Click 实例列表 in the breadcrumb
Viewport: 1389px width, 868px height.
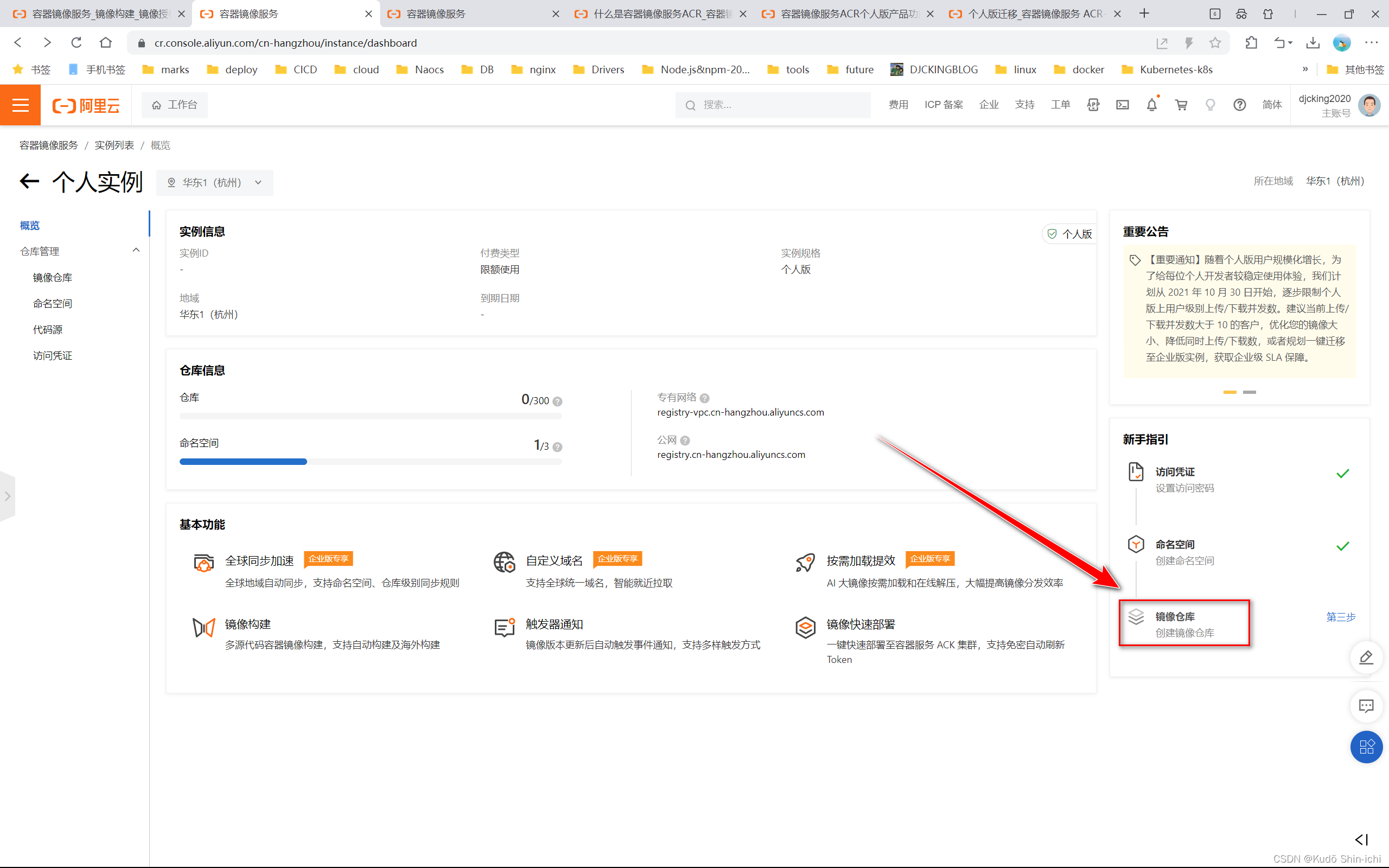(x=114, y=145)
